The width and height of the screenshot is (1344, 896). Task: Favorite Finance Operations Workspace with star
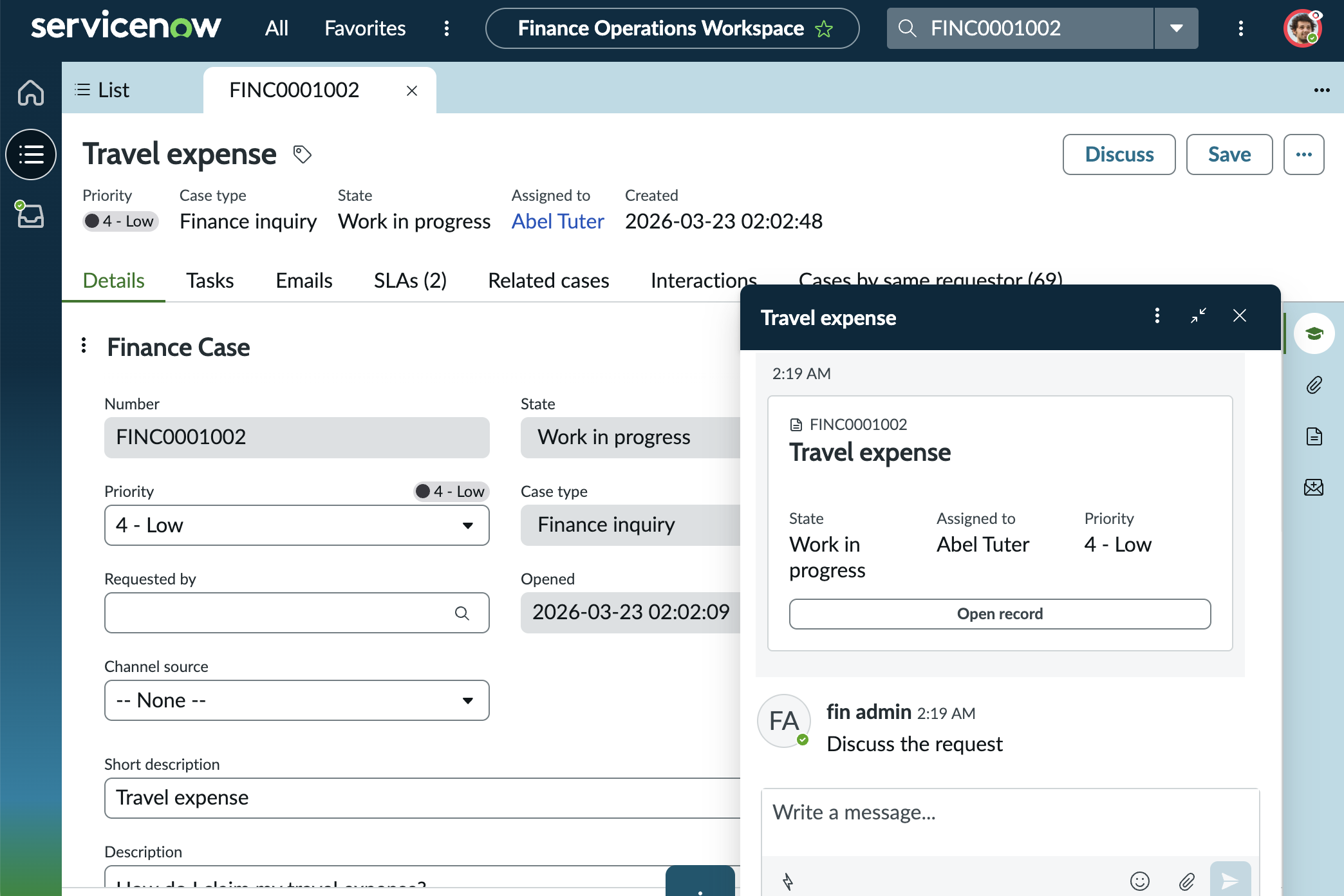[x=824, y=29]
